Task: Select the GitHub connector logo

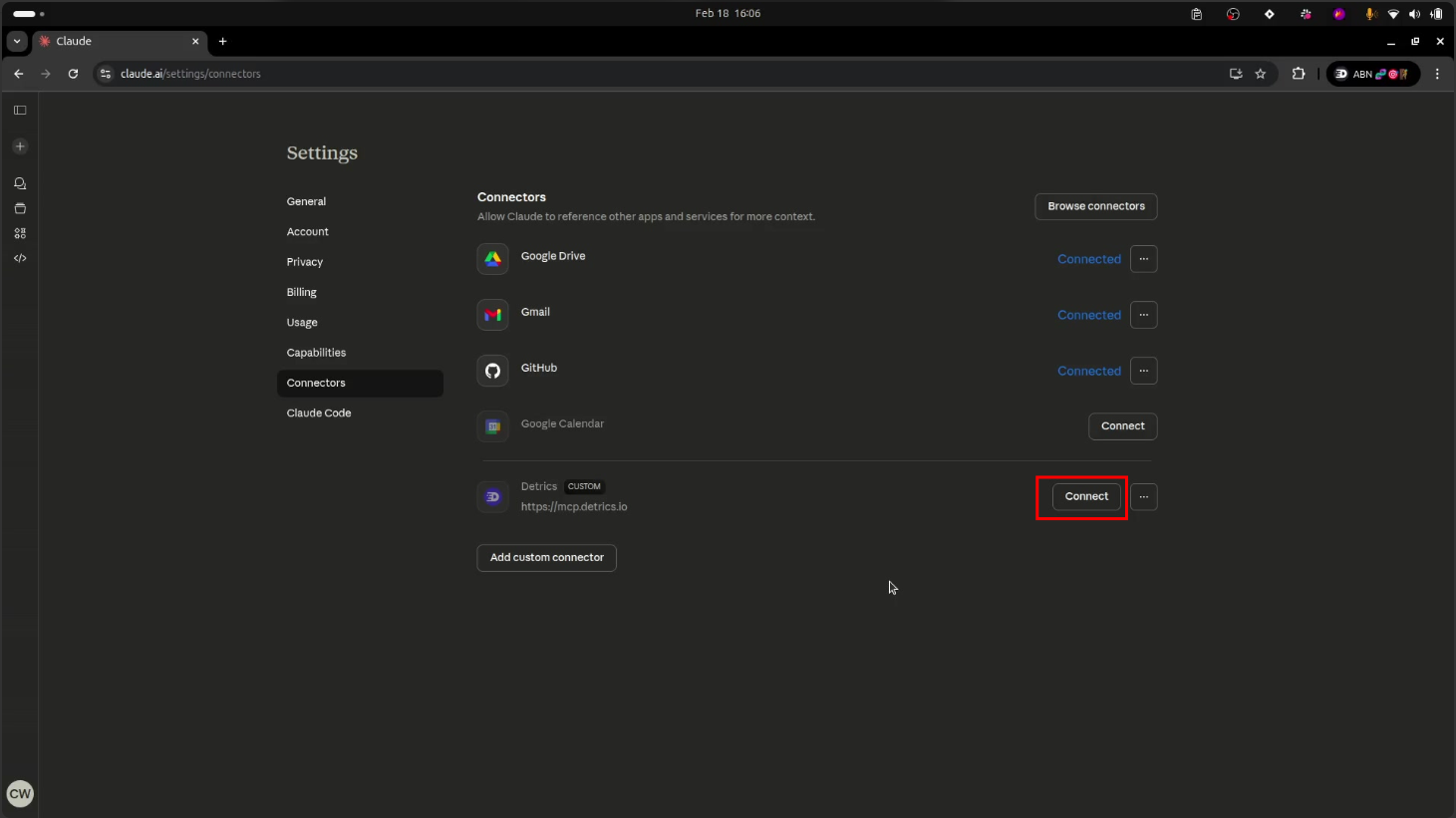Action: 492,371
